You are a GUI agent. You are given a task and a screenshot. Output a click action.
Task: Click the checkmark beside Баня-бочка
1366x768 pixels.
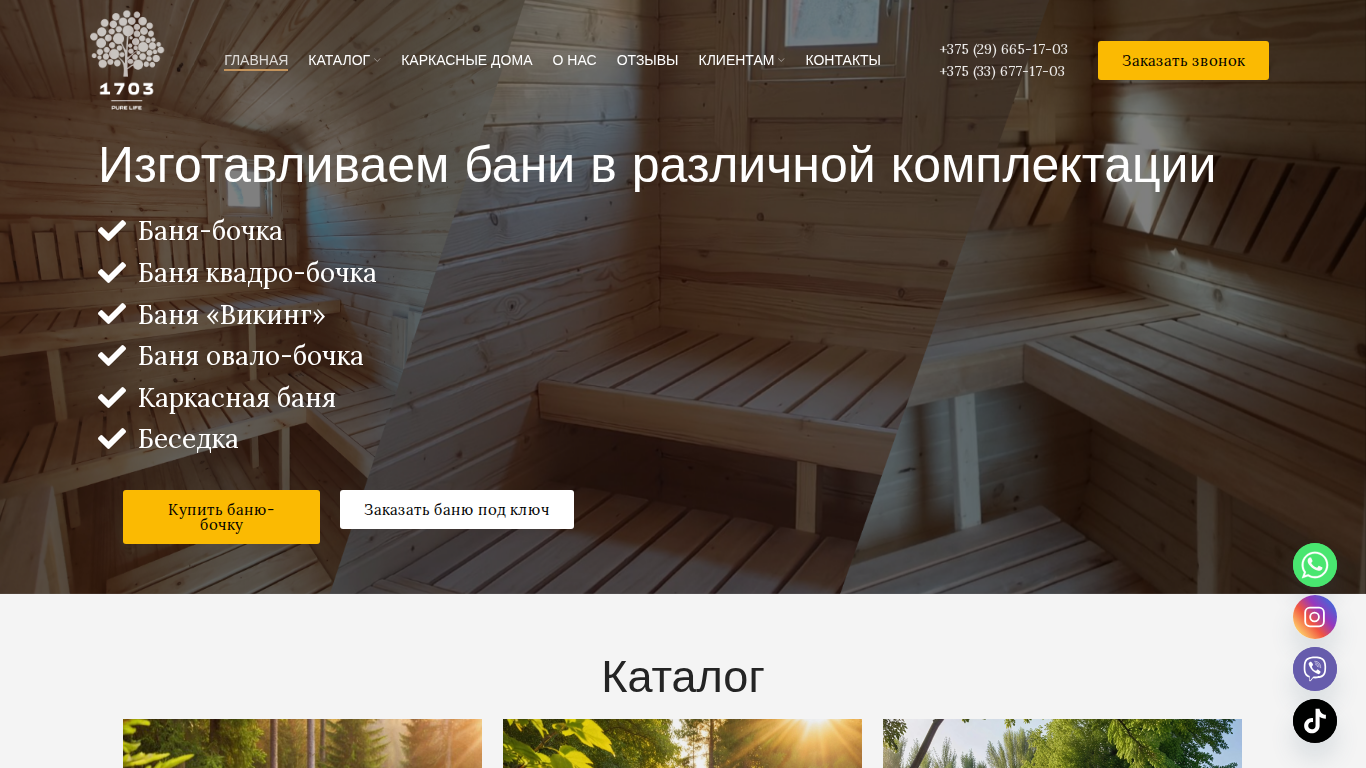click(112, 231)
